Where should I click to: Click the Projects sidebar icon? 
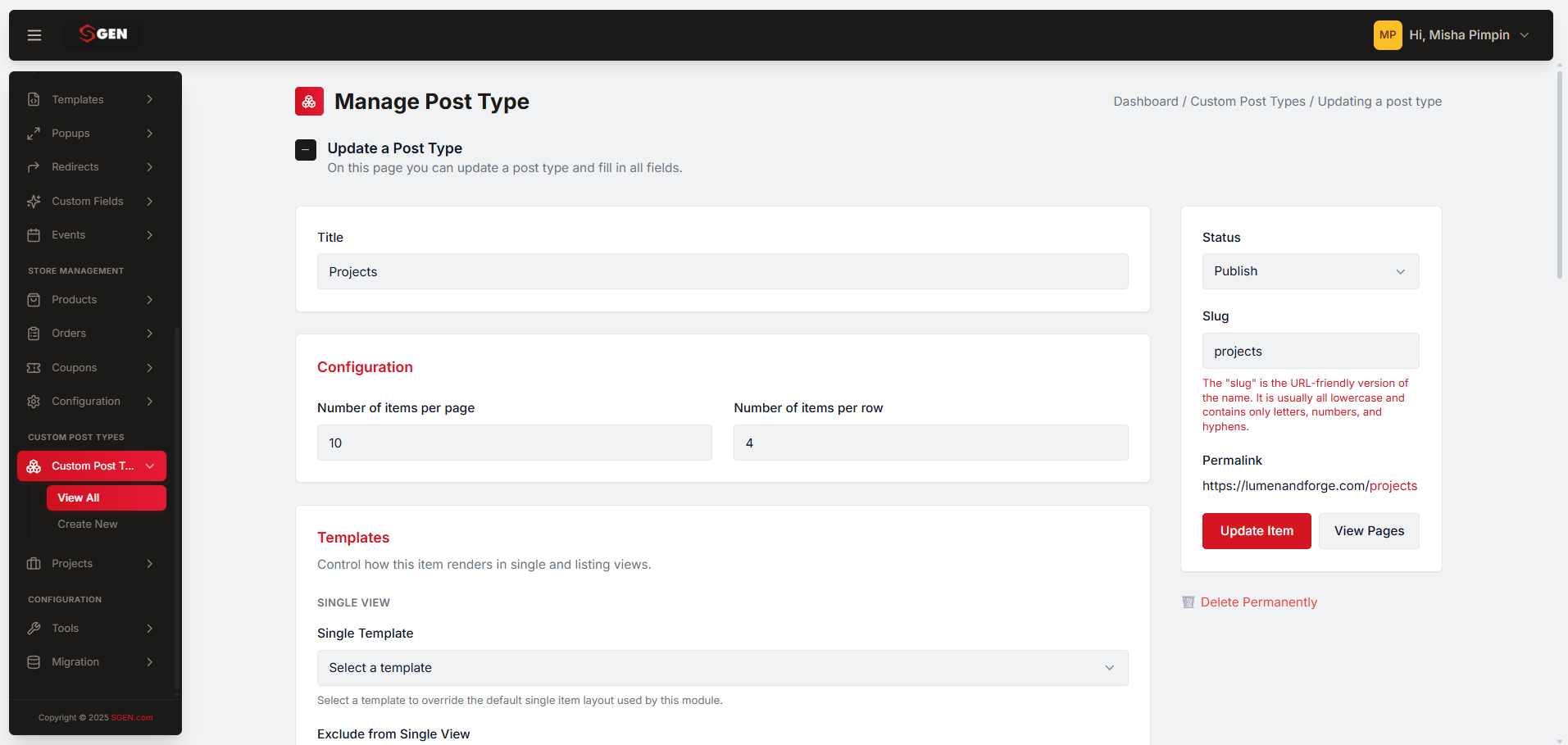click(x=34, y=564)
